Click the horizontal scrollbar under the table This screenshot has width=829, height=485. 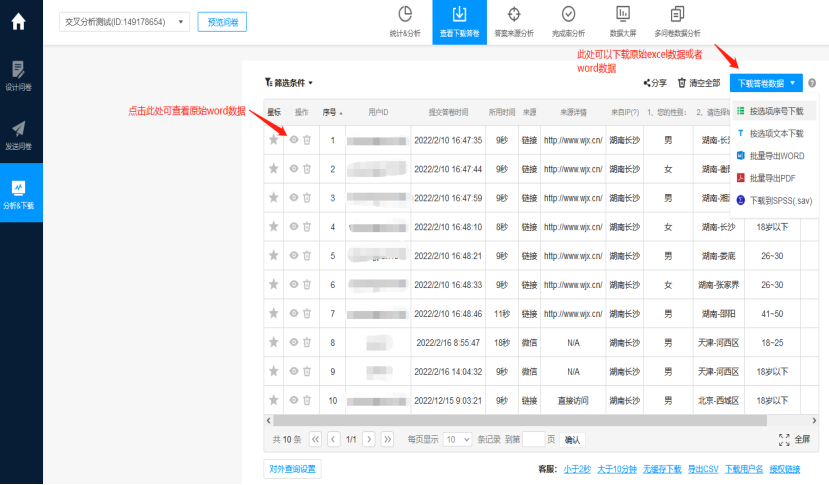tap(520, 420)
